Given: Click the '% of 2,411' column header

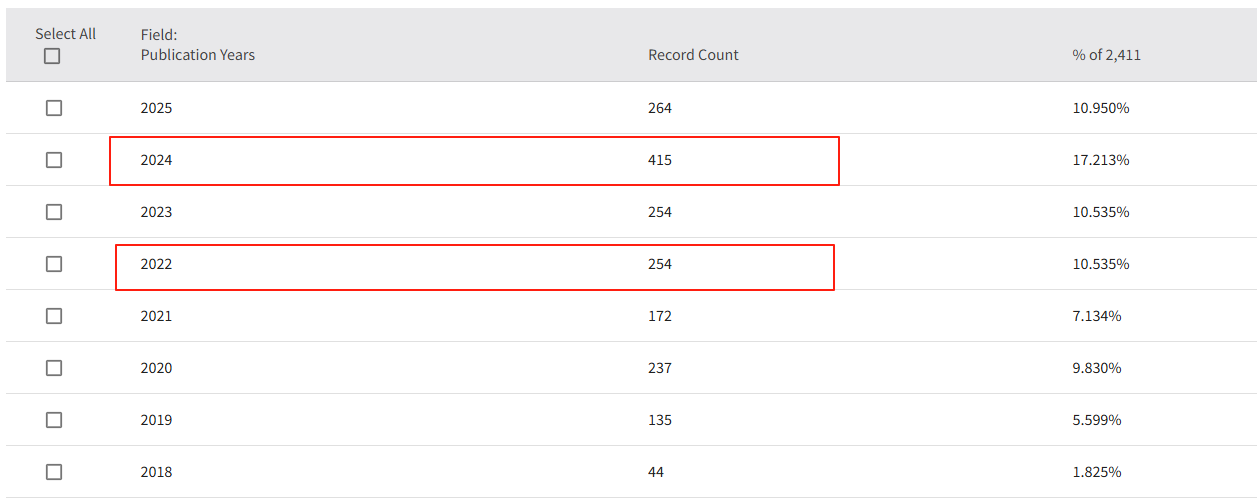Looking at the screenshot, I should [1106, 55].
